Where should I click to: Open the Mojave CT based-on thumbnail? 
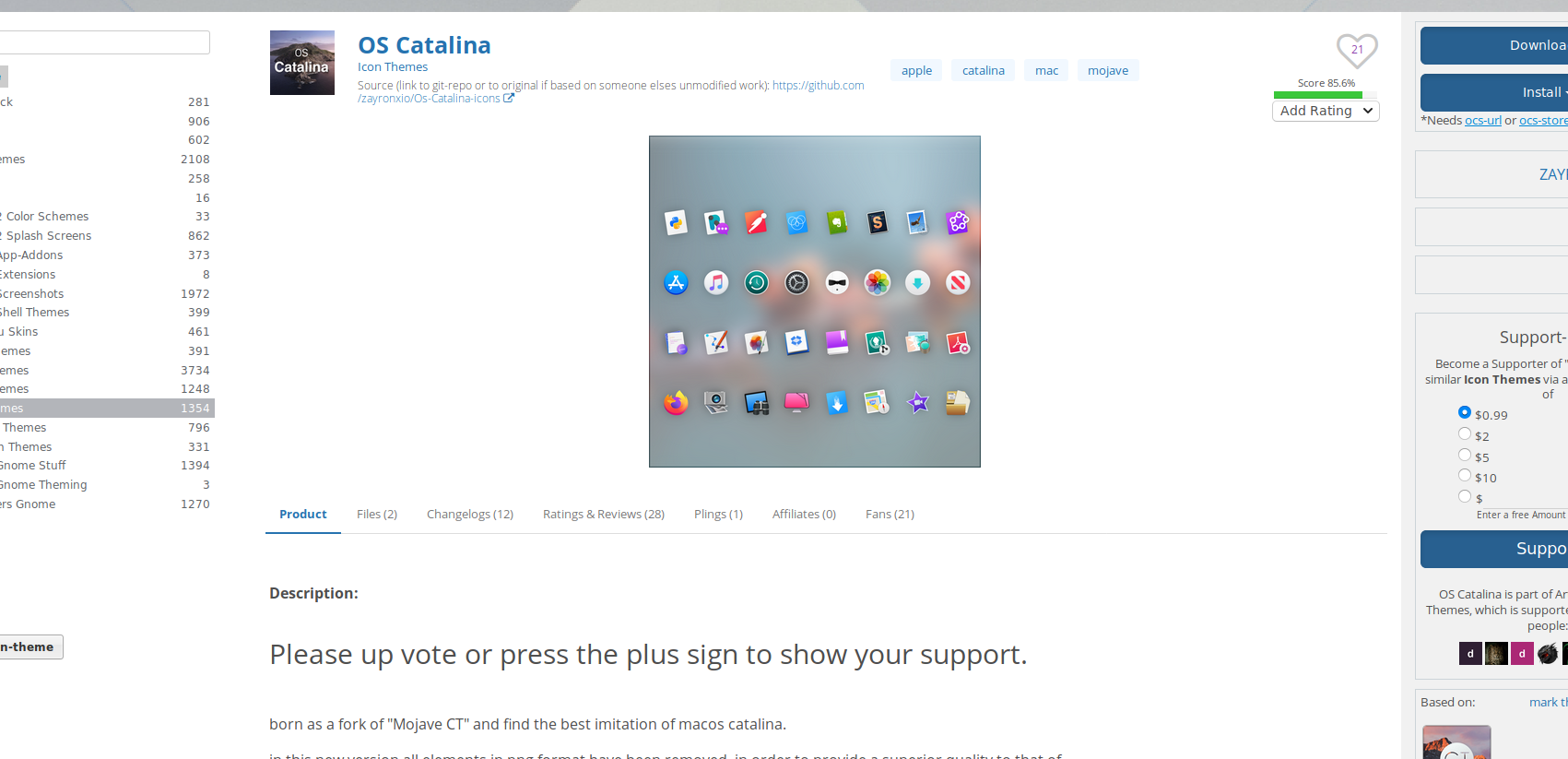click(1456, 742)
